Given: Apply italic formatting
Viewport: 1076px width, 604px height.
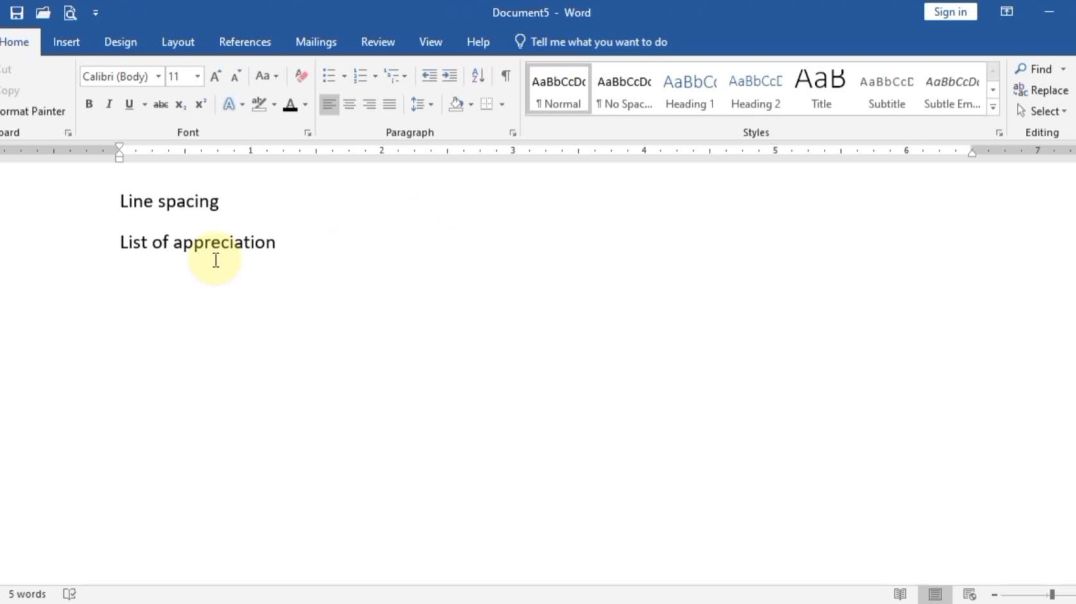Looking at the screenshot, I should click(x=107, y=104).
